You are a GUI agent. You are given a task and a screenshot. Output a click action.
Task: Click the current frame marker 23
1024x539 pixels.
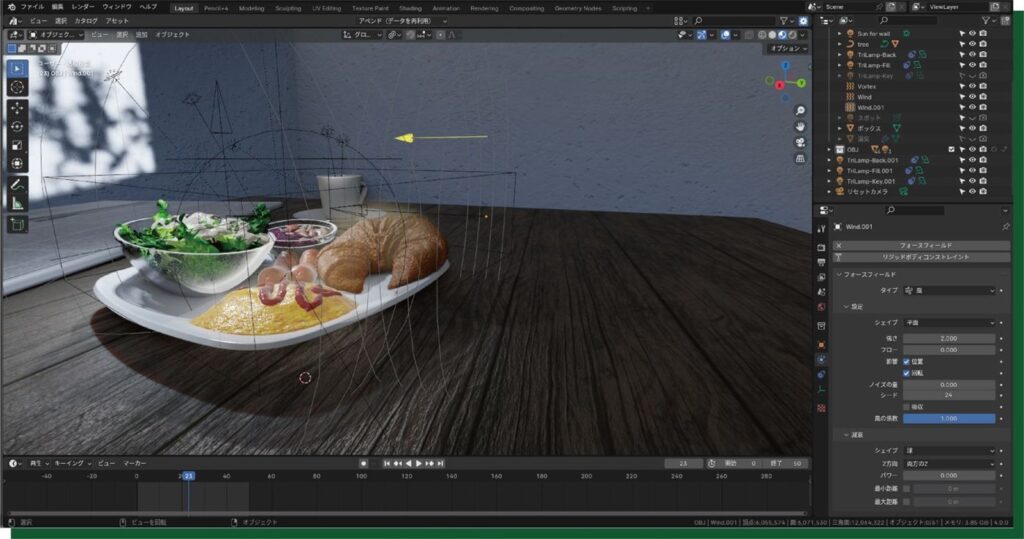point(188,476)
